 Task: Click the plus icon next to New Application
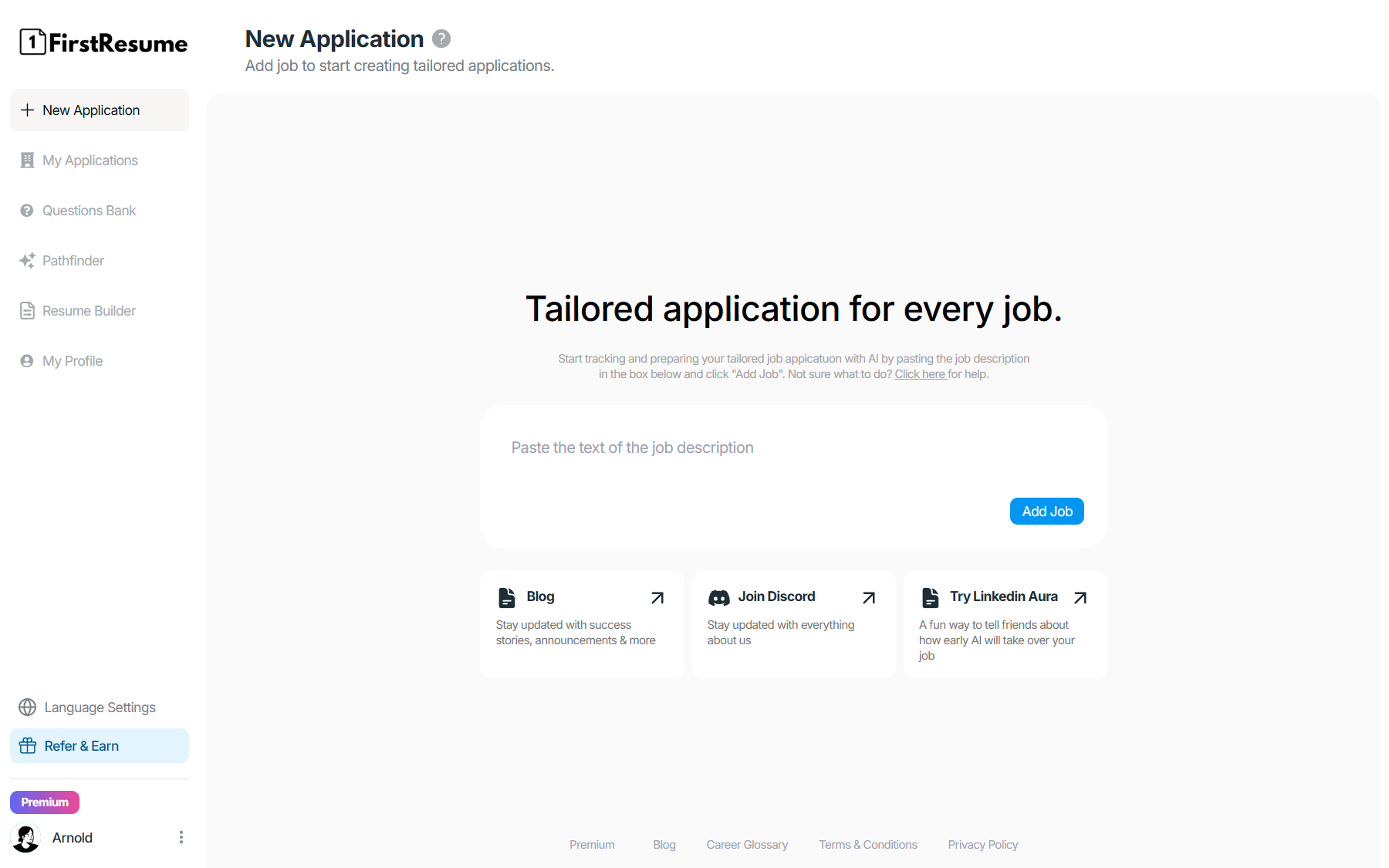pyautogui.click(x=27, y=110)
